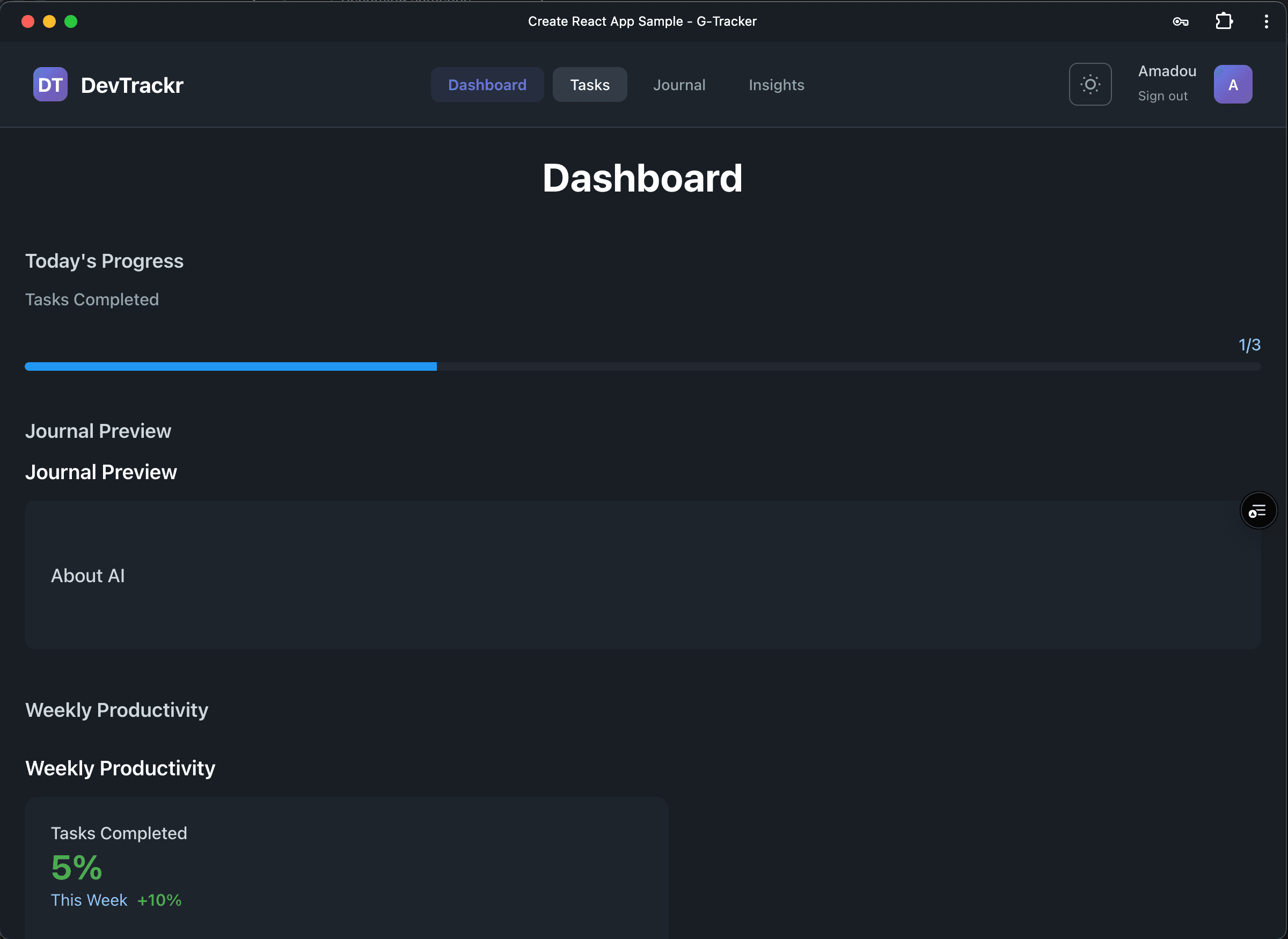Expand the Journal Preview card
The height and width of the screenshot is (939, 1288).
click(x=100, y=471)
